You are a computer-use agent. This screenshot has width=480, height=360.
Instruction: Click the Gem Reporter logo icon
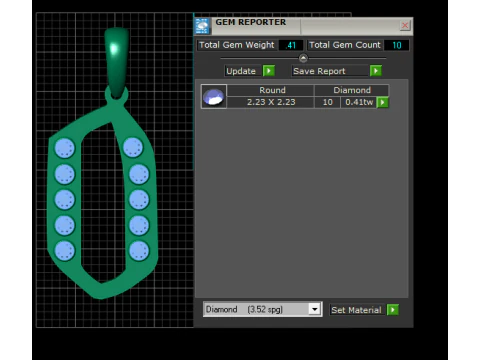(202, 26)
